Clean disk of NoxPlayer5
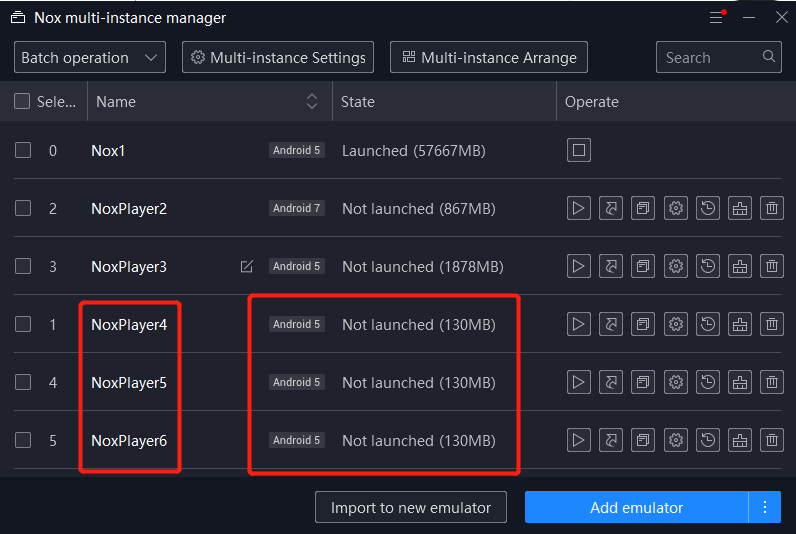 point(740,382)
